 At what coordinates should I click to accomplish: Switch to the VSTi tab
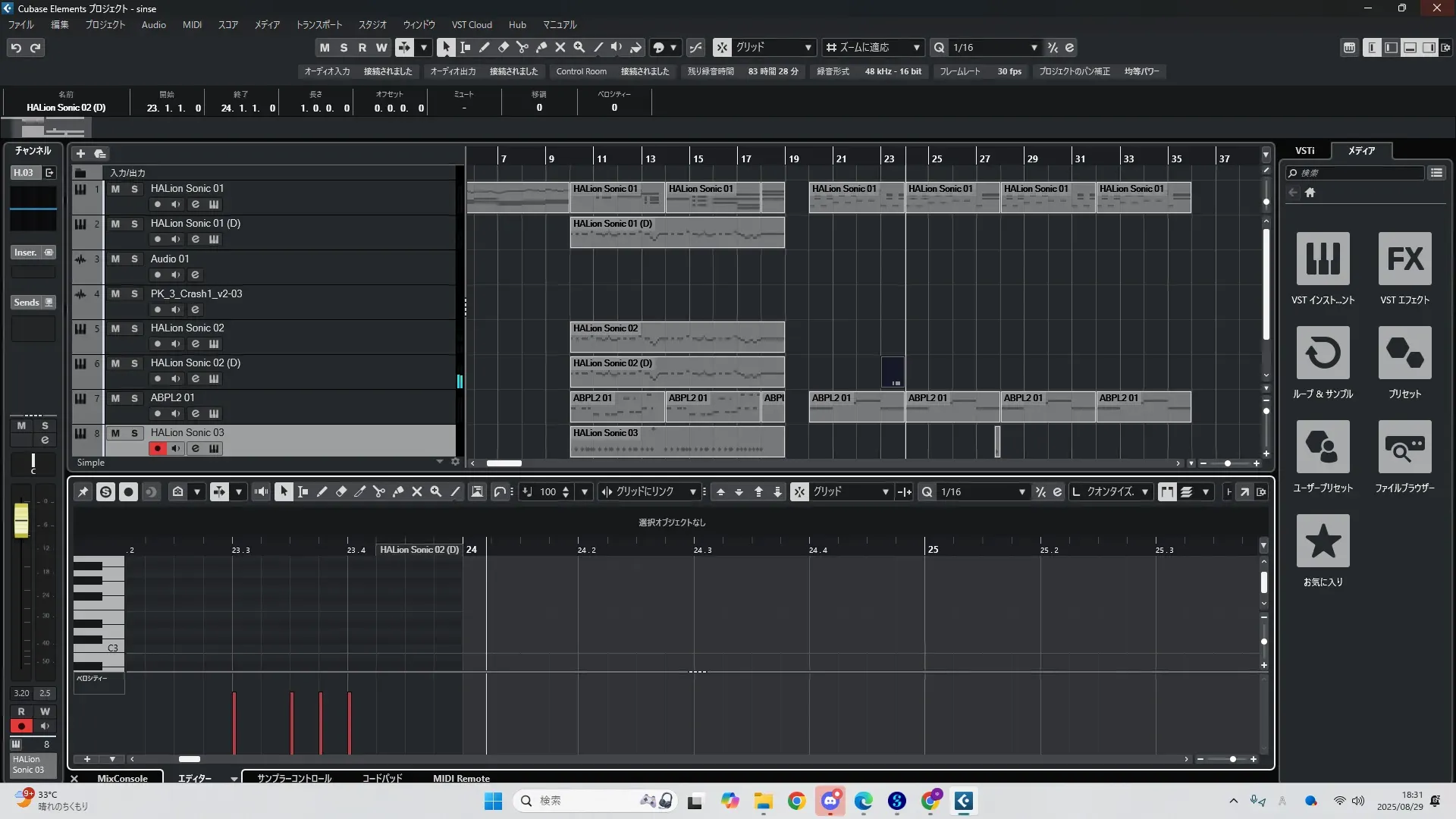tap(1304, 150)
